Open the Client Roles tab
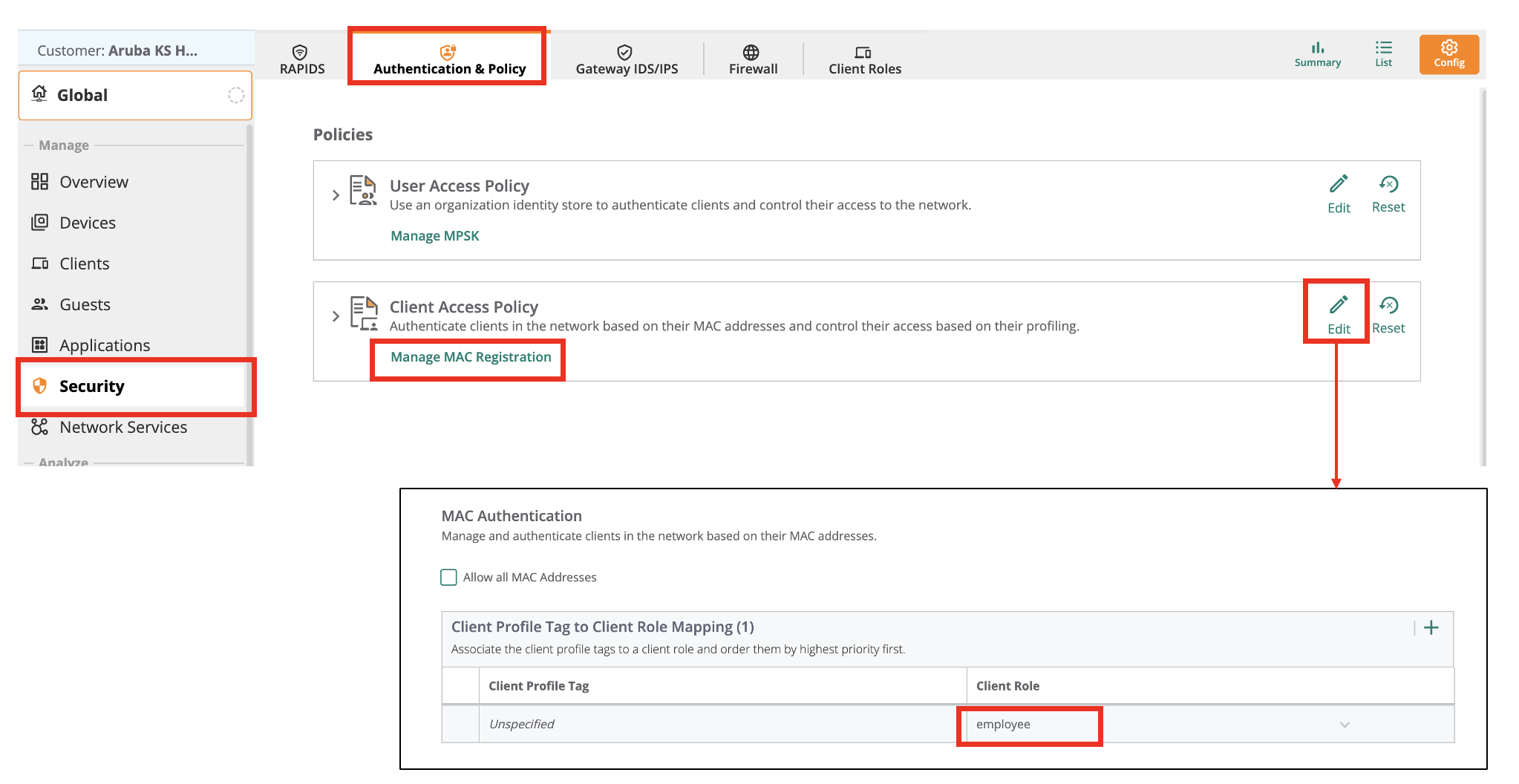1519x784 pixels. (864, 59)
